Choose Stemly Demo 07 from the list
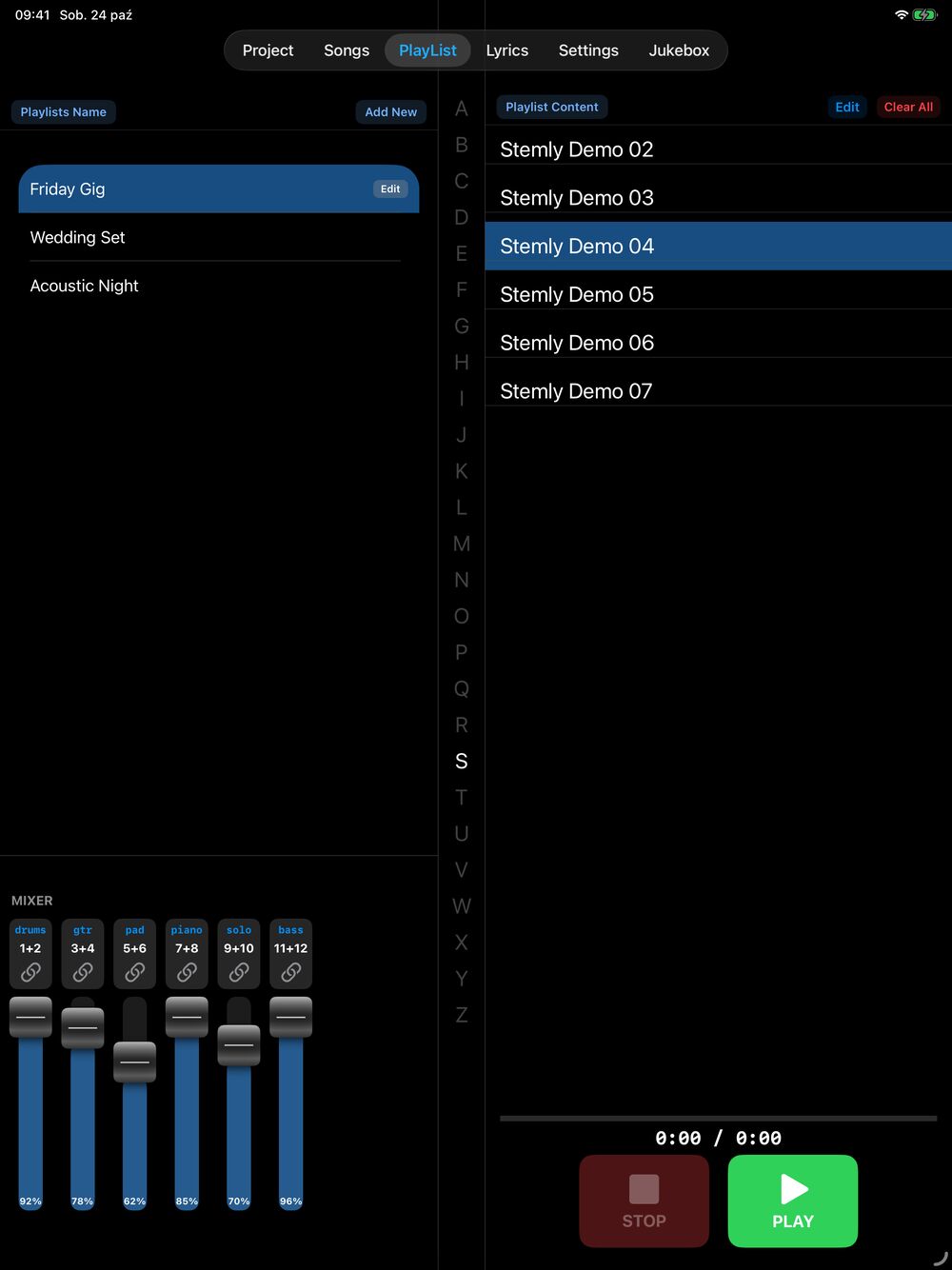Screen dimensions: 952x1270 pos(719,391)
